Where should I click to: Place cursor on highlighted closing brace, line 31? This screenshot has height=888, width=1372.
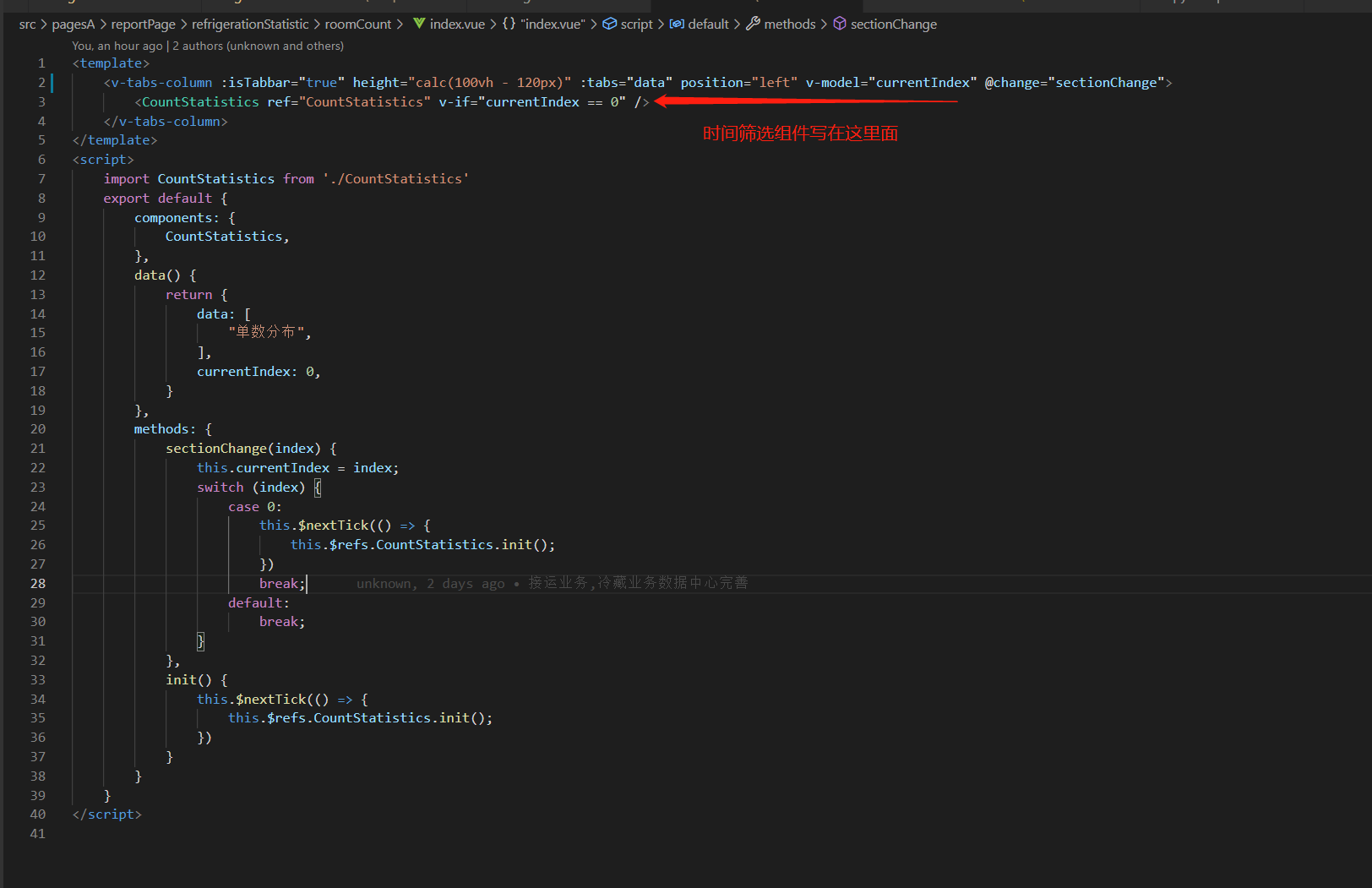tap(200, 641)
